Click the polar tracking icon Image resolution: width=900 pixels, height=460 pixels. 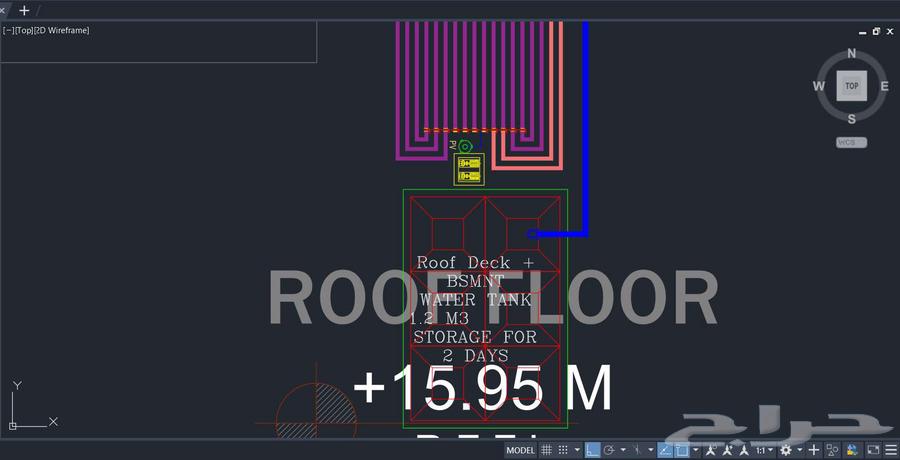[610, 451]
